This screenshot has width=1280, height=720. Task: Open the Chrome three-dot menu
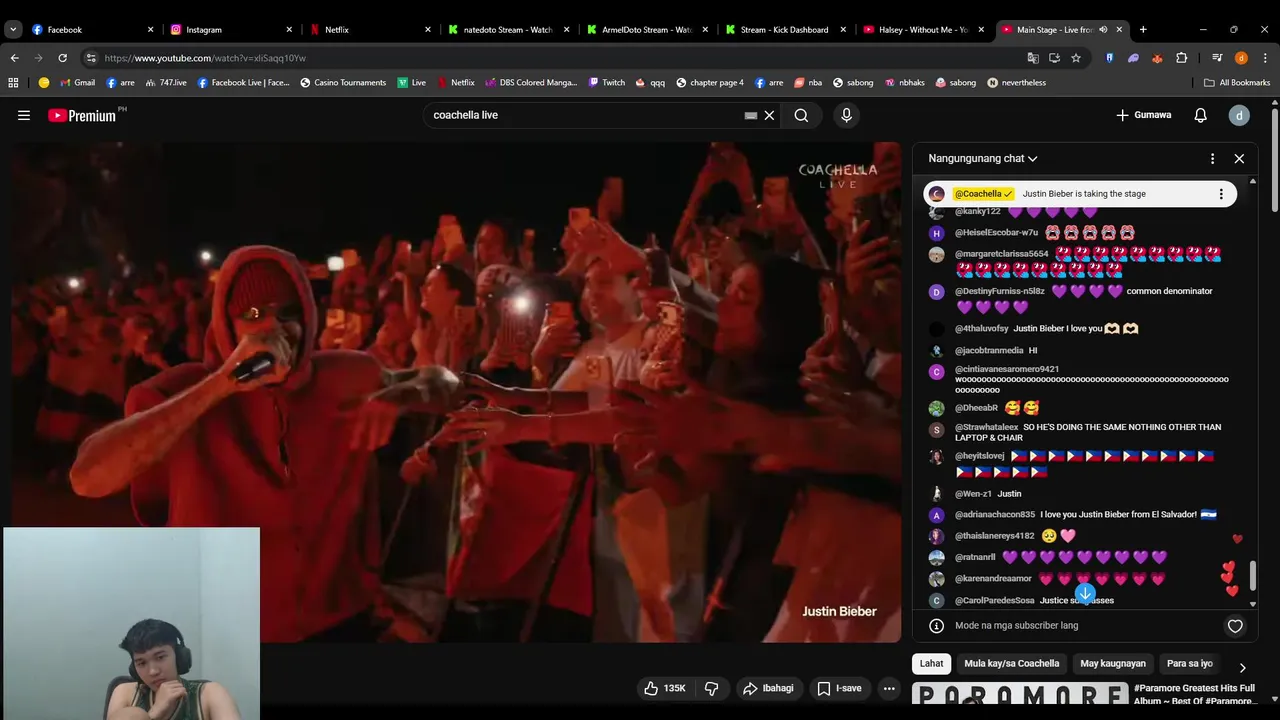1265,58
